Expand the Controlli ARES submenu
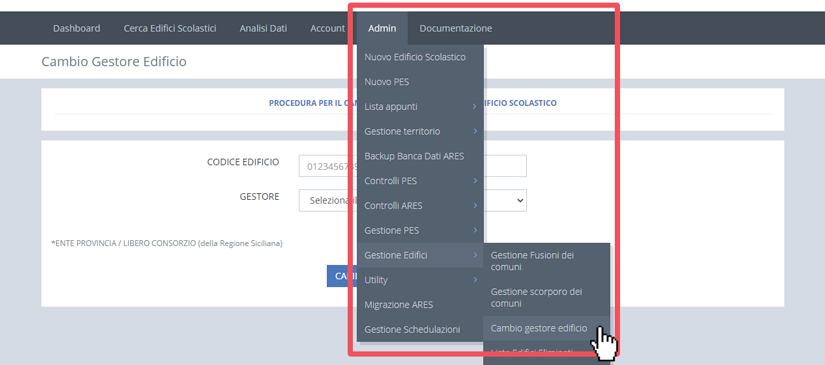 pyautogui.click(x=419, y=206)
